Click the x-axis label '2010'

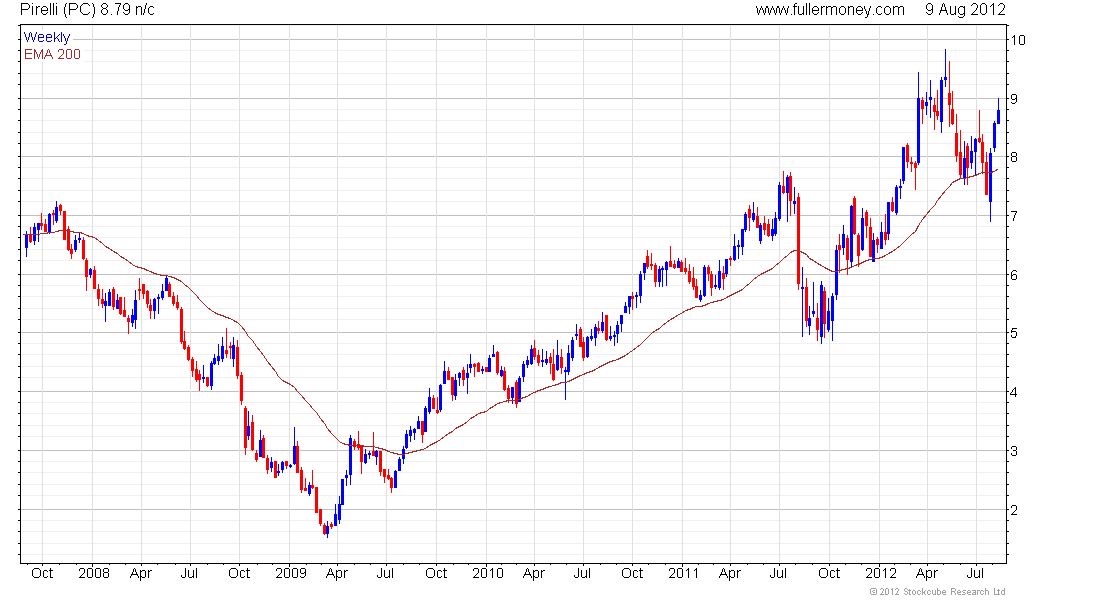[488, 573]
